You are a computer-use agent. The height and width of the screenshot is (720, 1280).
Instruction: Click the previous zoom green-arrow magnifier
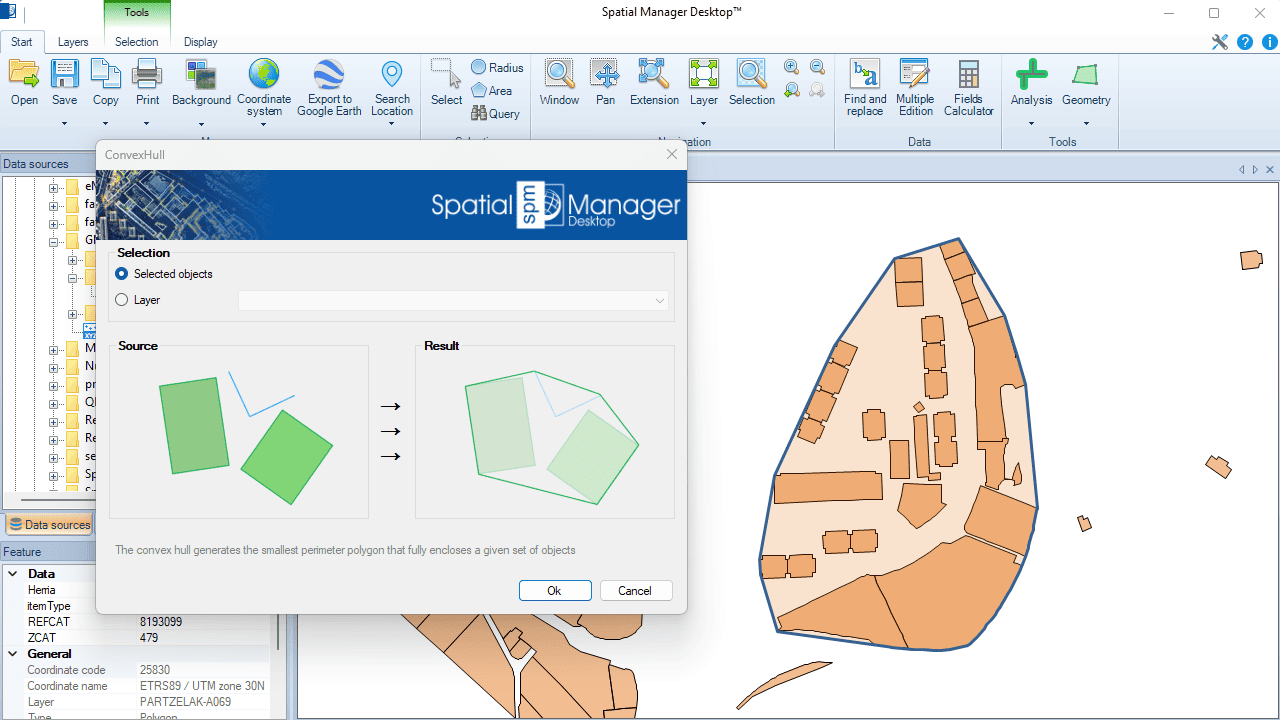point(792,90)
